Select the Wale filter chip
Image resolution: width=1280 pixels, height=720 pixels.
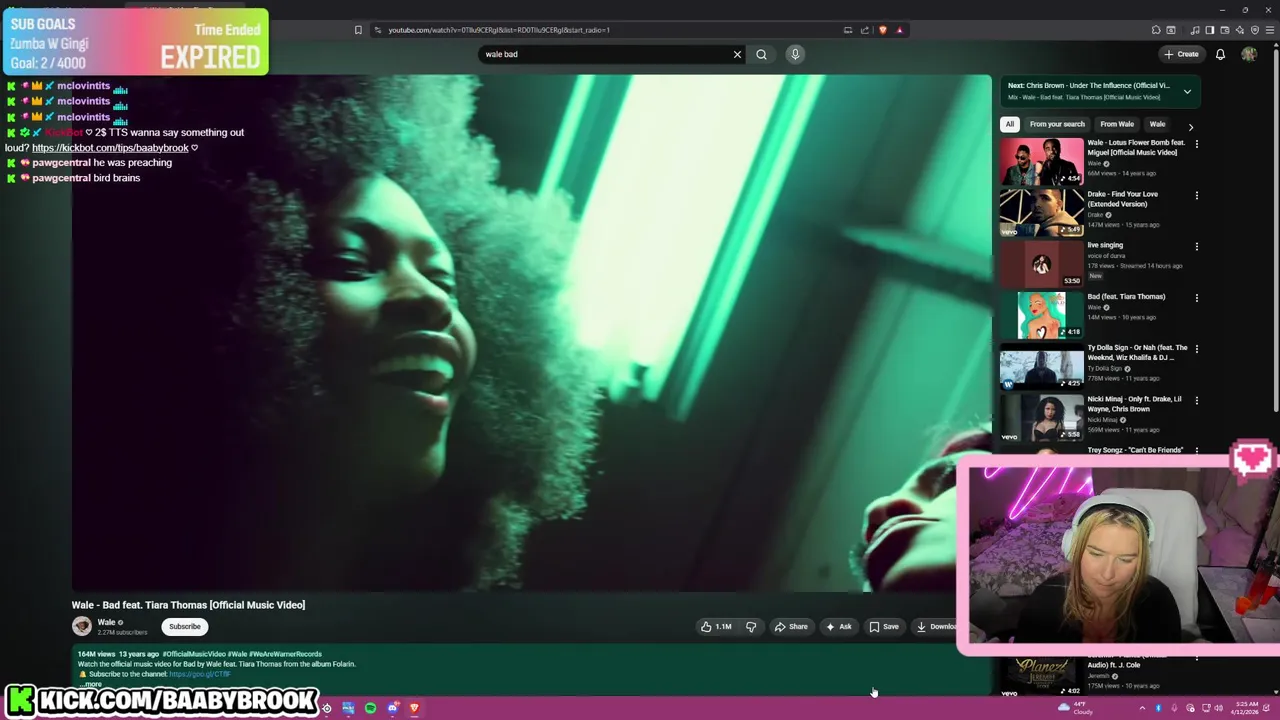1157,124
